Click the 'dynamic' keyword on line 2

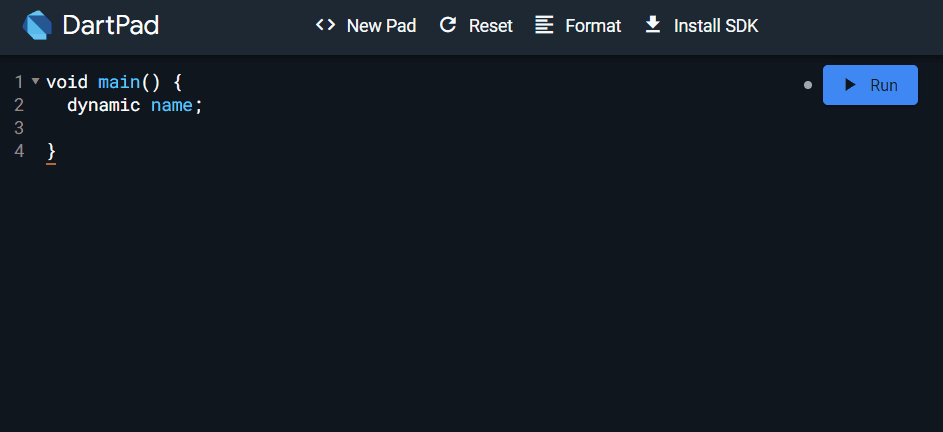pos(103,105)
